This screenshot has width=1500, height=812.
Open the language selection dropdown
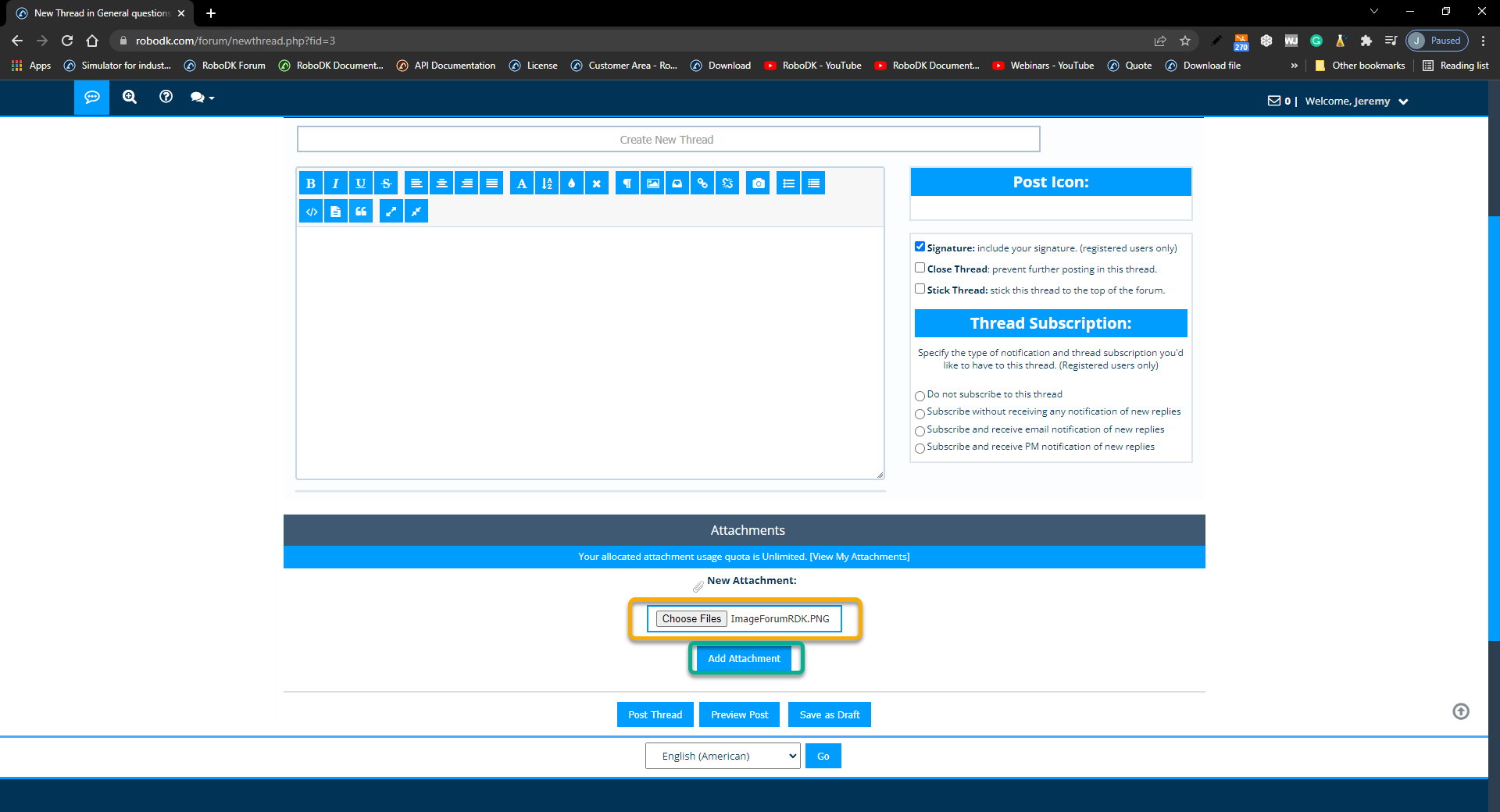(x=722, y=756)
